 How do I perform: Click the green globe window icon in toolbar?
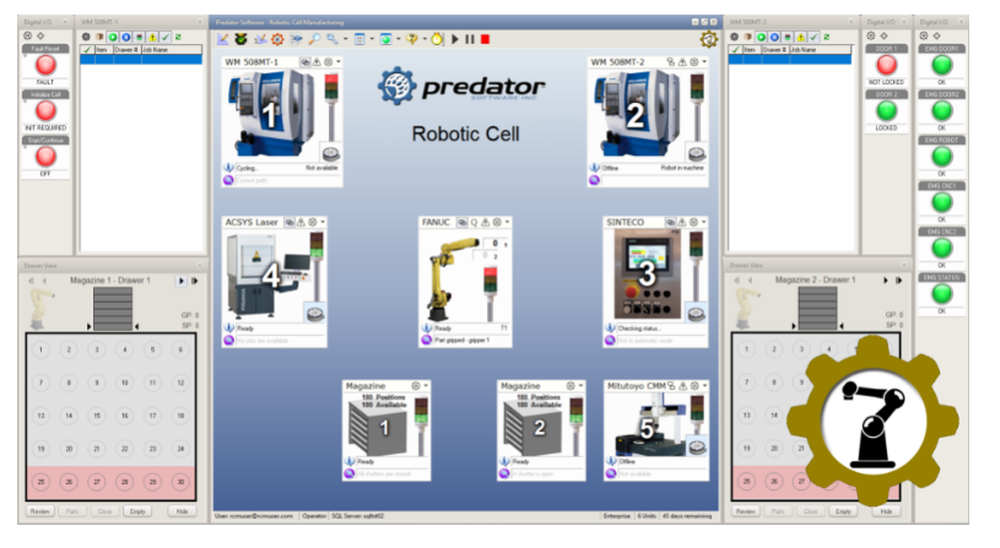coord(386,39)
